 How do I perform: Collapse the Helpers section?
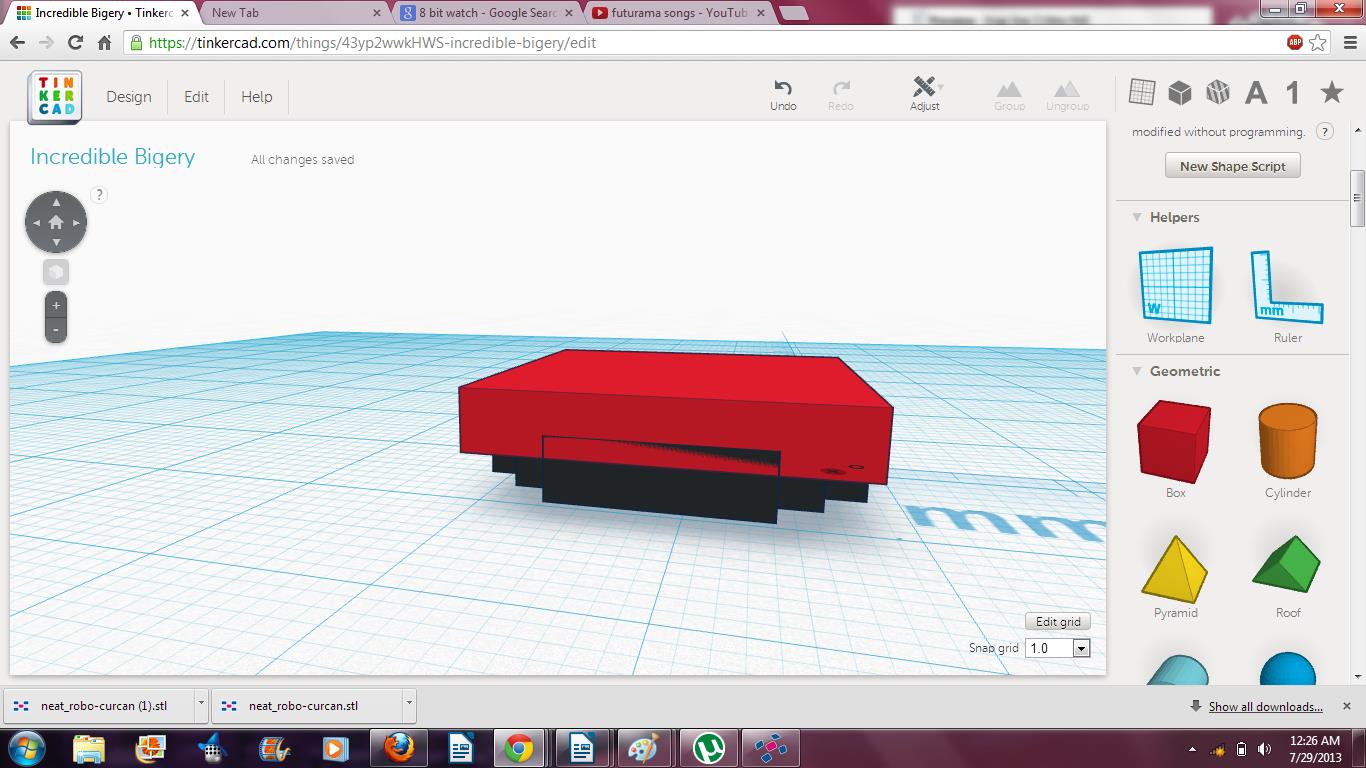(x=1137, y=217)
